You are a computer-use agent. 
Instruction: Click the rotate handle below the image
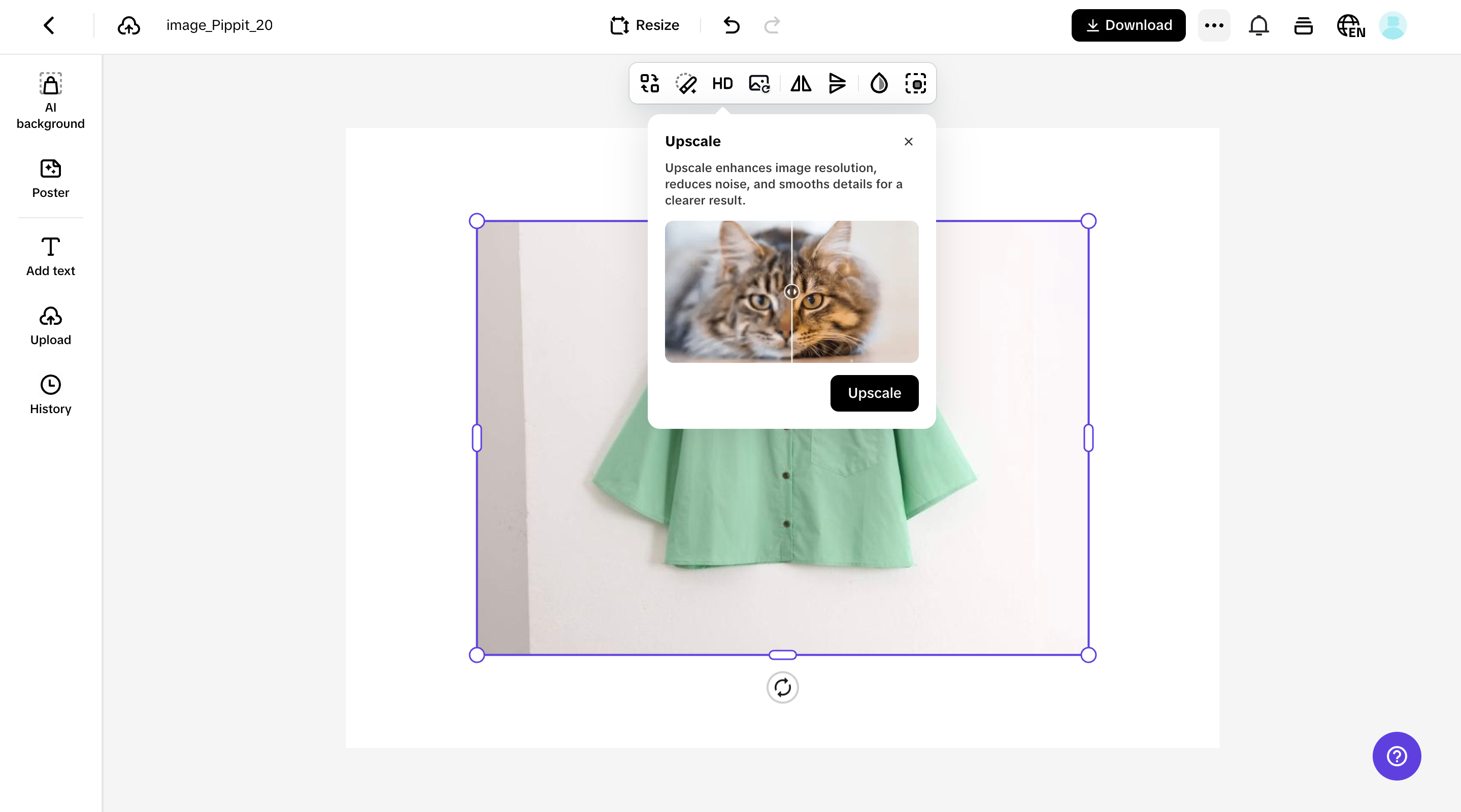[782, 687]
